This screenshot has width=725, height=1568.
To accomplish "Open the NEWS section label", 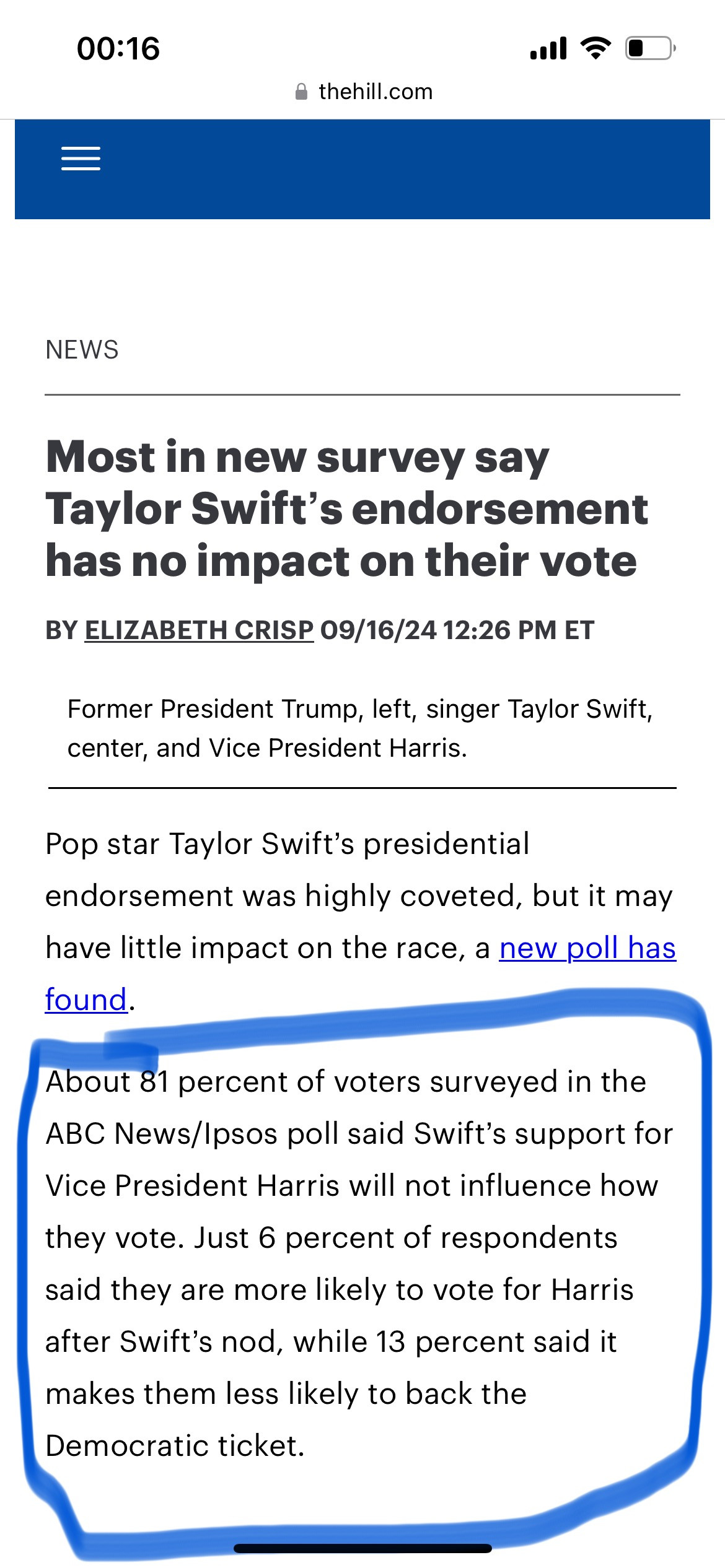I will tap(82, 350).
